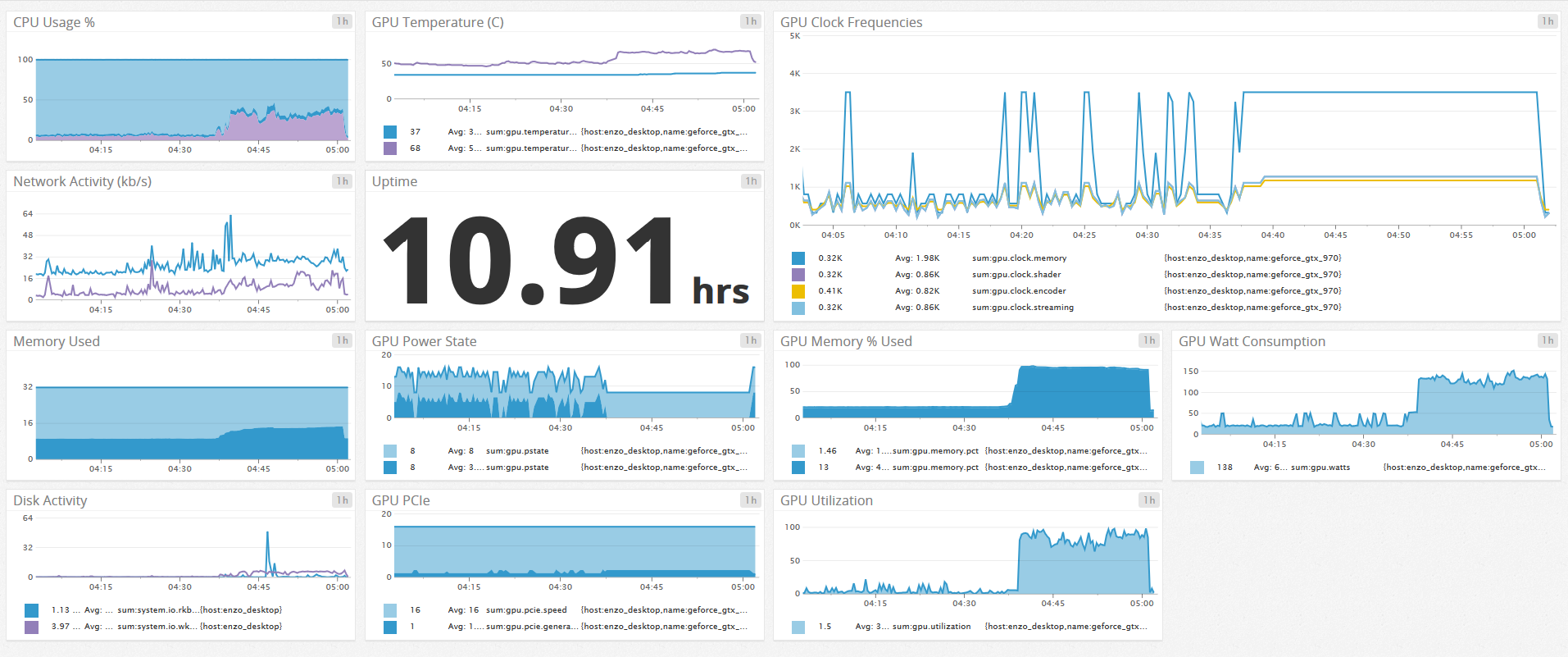Select the sum:system.io.wk… legend label
1568x657 pixels.
pos(157,627)
